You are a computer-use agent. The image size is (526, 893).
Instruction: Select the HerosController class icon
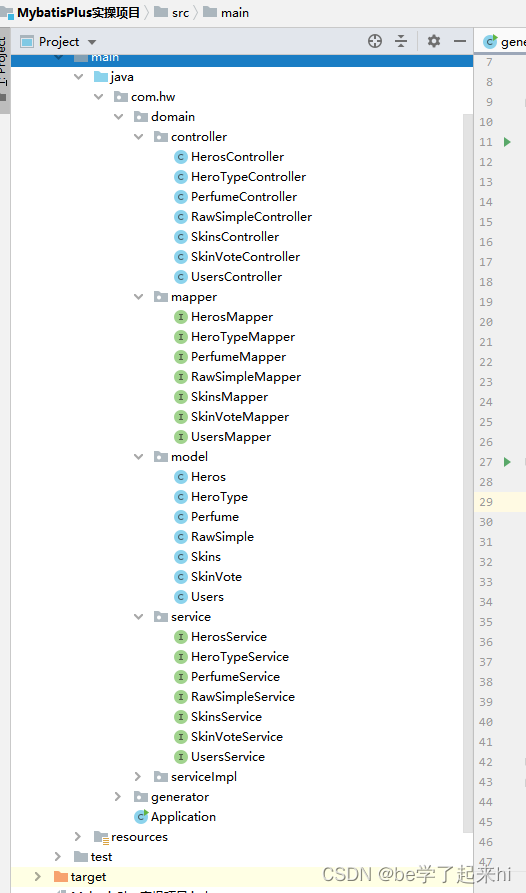[180, 157]
